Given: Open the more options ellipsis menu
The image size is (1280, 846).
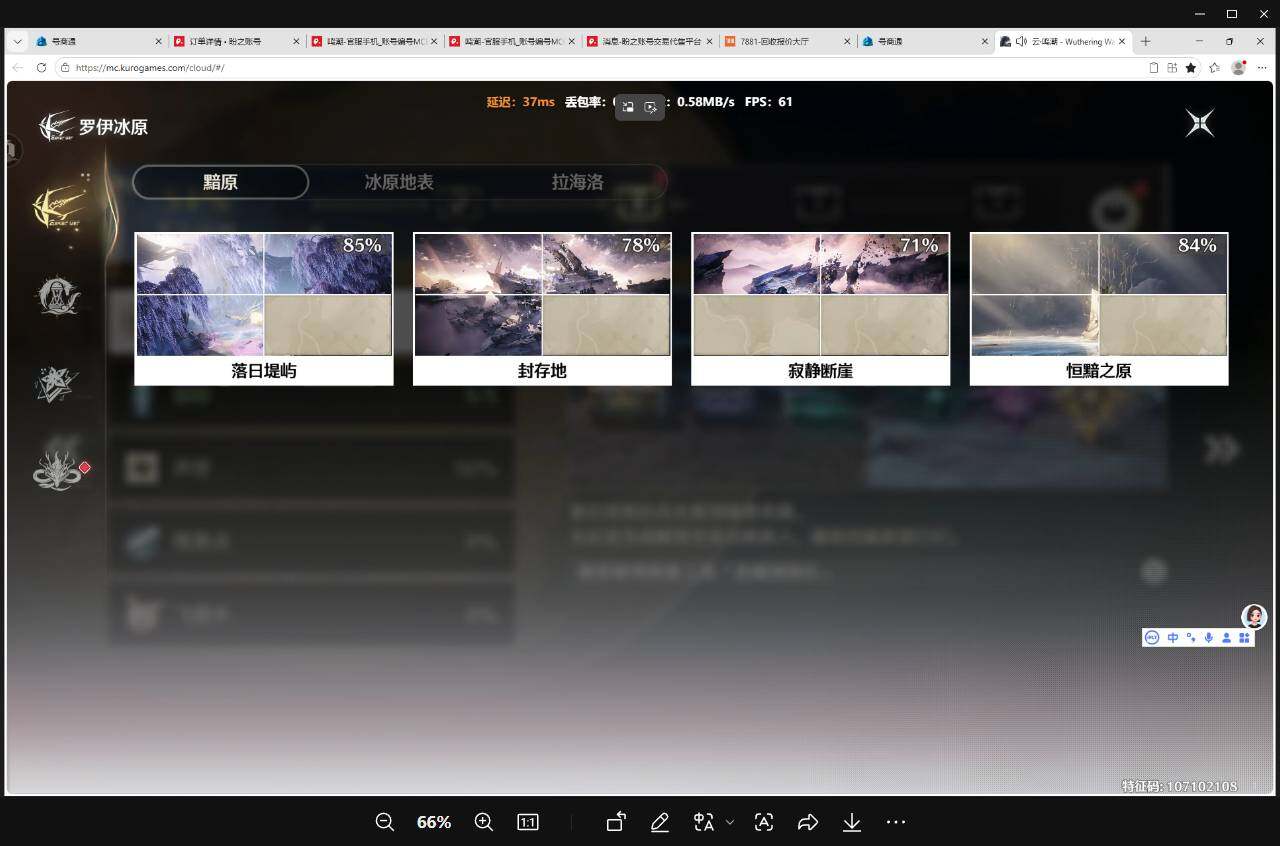Looking at the screenshot, I should click(x=896, y=822).
